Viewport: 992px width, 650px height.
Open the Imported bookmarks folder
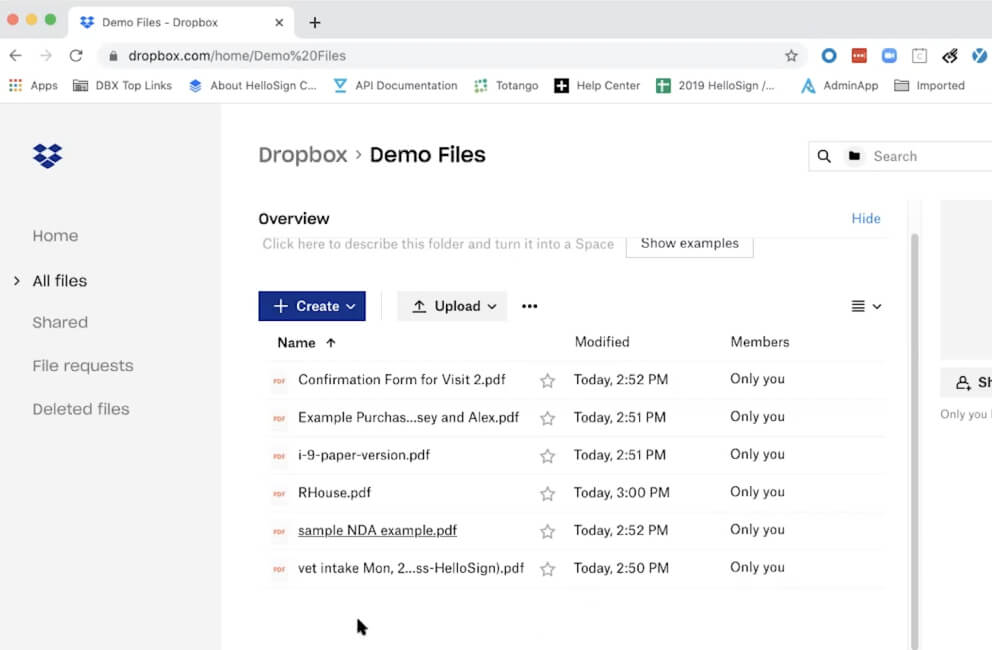(929, 85)
